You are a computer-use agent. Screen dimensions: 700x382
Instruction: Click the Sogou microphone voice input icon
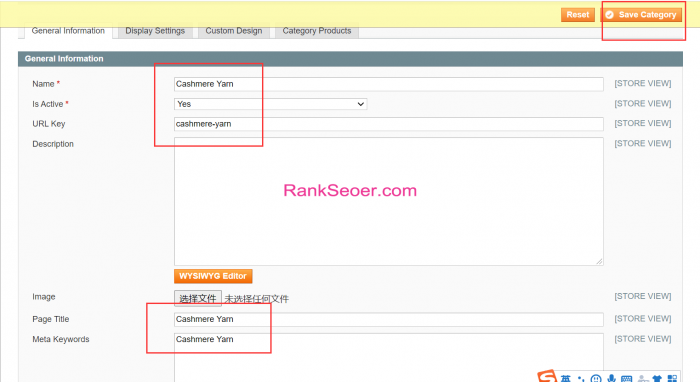[x=611, y=378]
